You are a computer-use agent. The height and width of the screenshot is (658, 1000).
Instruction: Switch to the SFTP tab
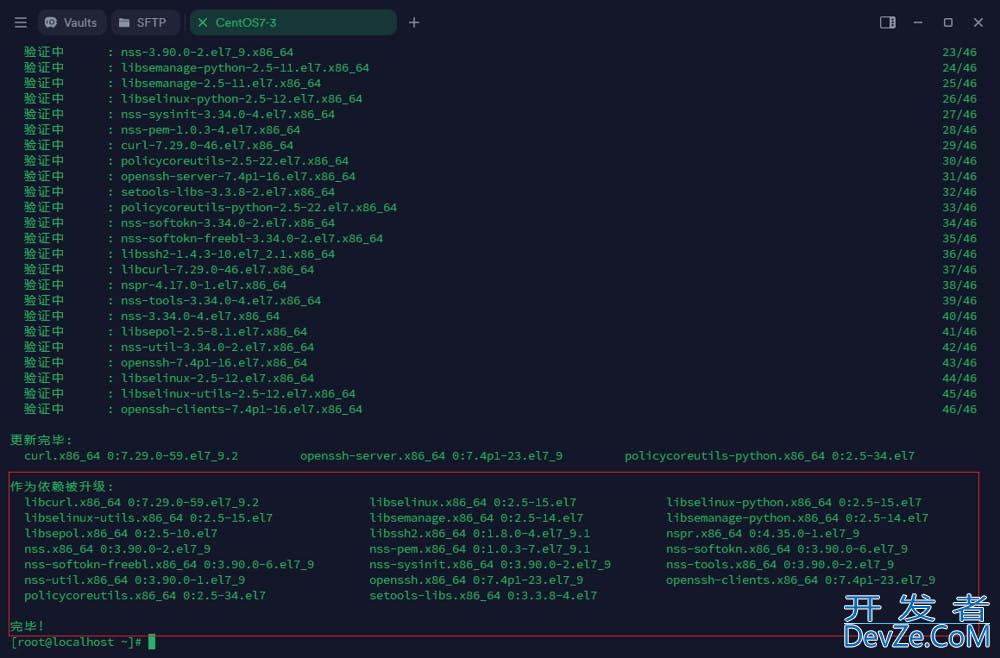[x=143, y=22]
